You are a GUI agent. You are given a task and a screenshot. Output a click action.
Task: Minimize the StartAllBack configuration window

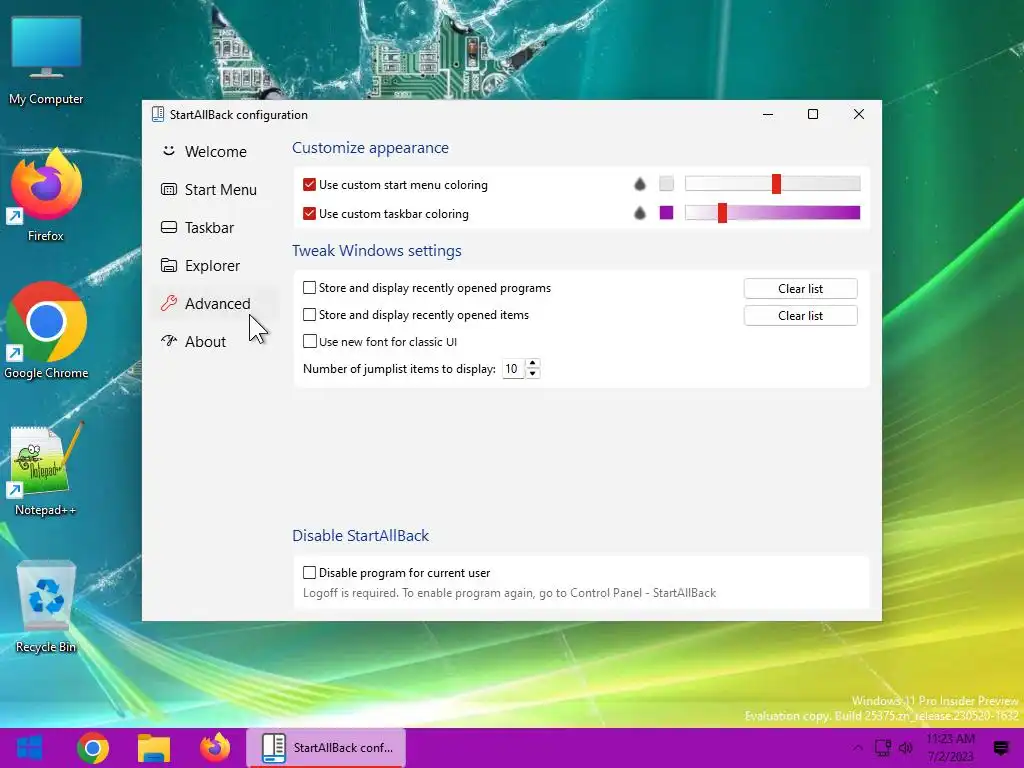(x=768, y=114)
